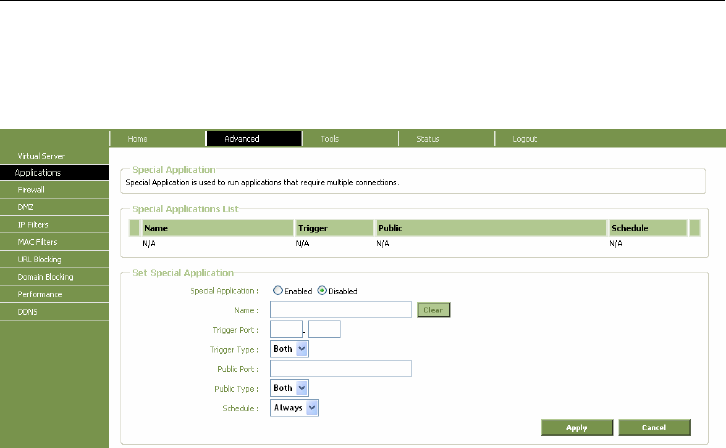Click the Name input field
726x448 pixels.
point(341,310)
